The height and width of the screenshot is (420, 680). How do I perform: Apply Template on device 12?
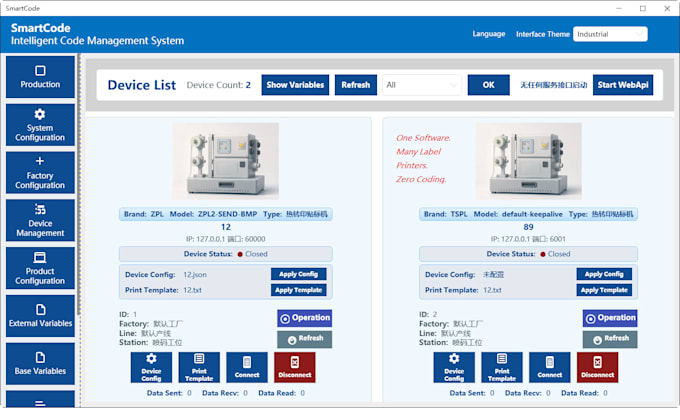point(299,290)
